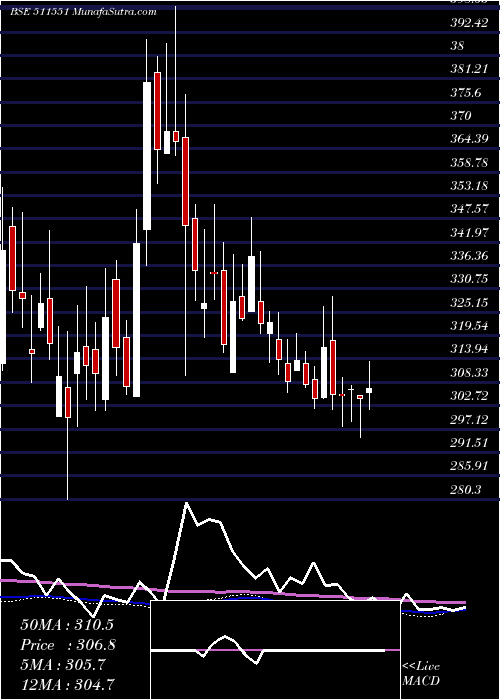Viewport: 500px width, 700px height.
Task: Click the 353.18 price axis label
Action: [469, 185]
